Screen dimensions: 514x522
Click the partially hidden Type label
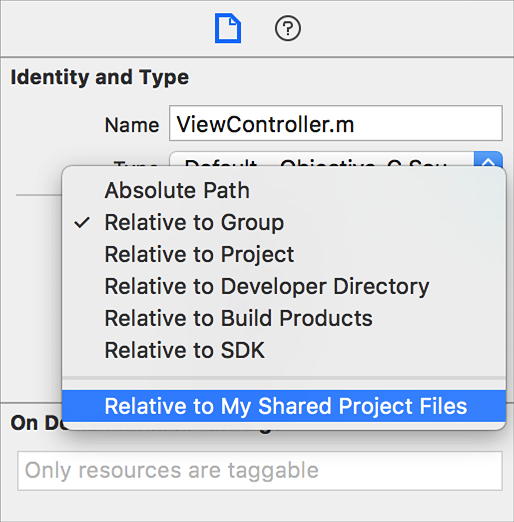(x=136, y=163)
